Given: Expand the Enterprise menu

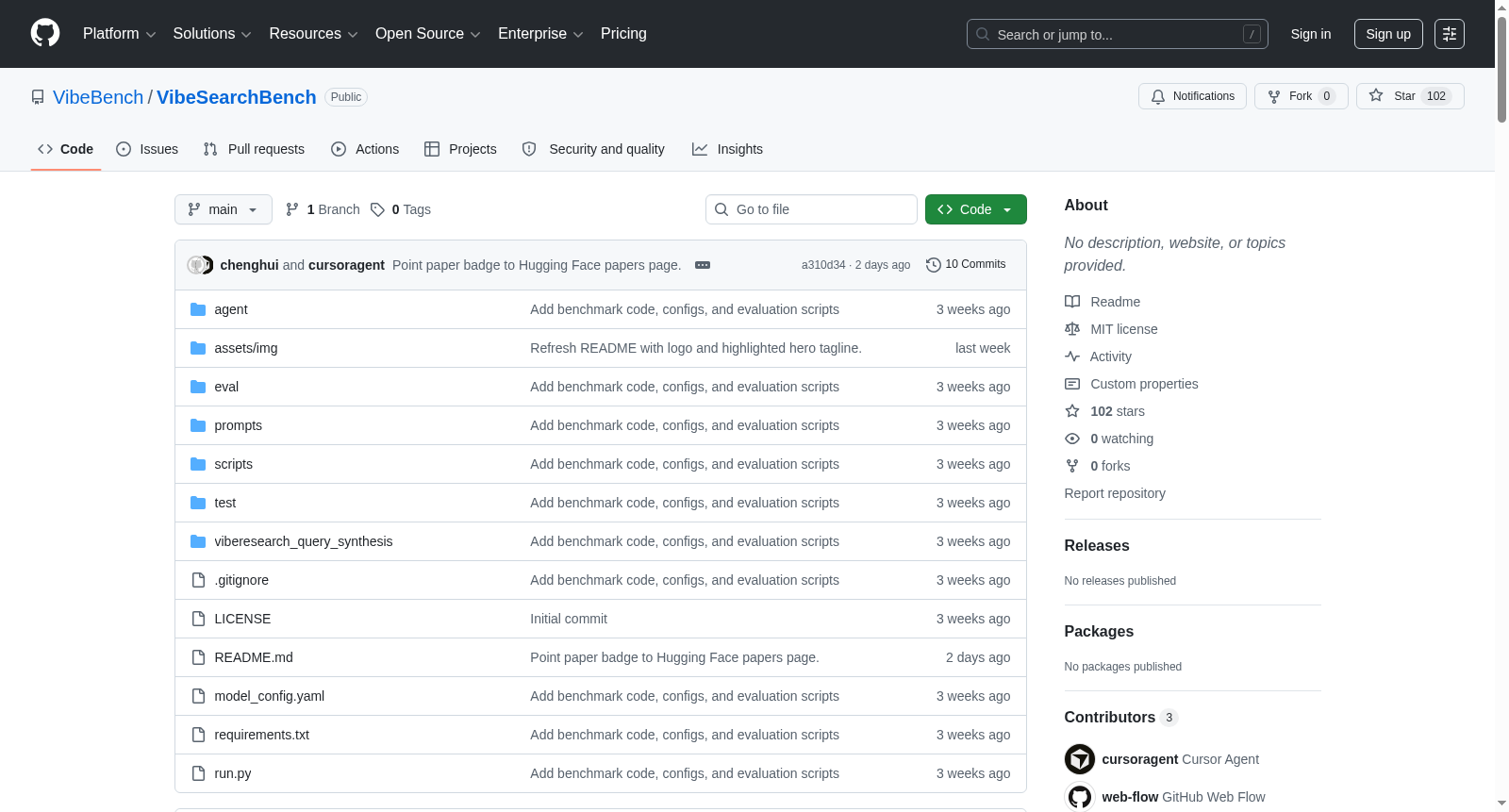Looking at the screenshot, I should pyautogui.click(x=540, y=34).
